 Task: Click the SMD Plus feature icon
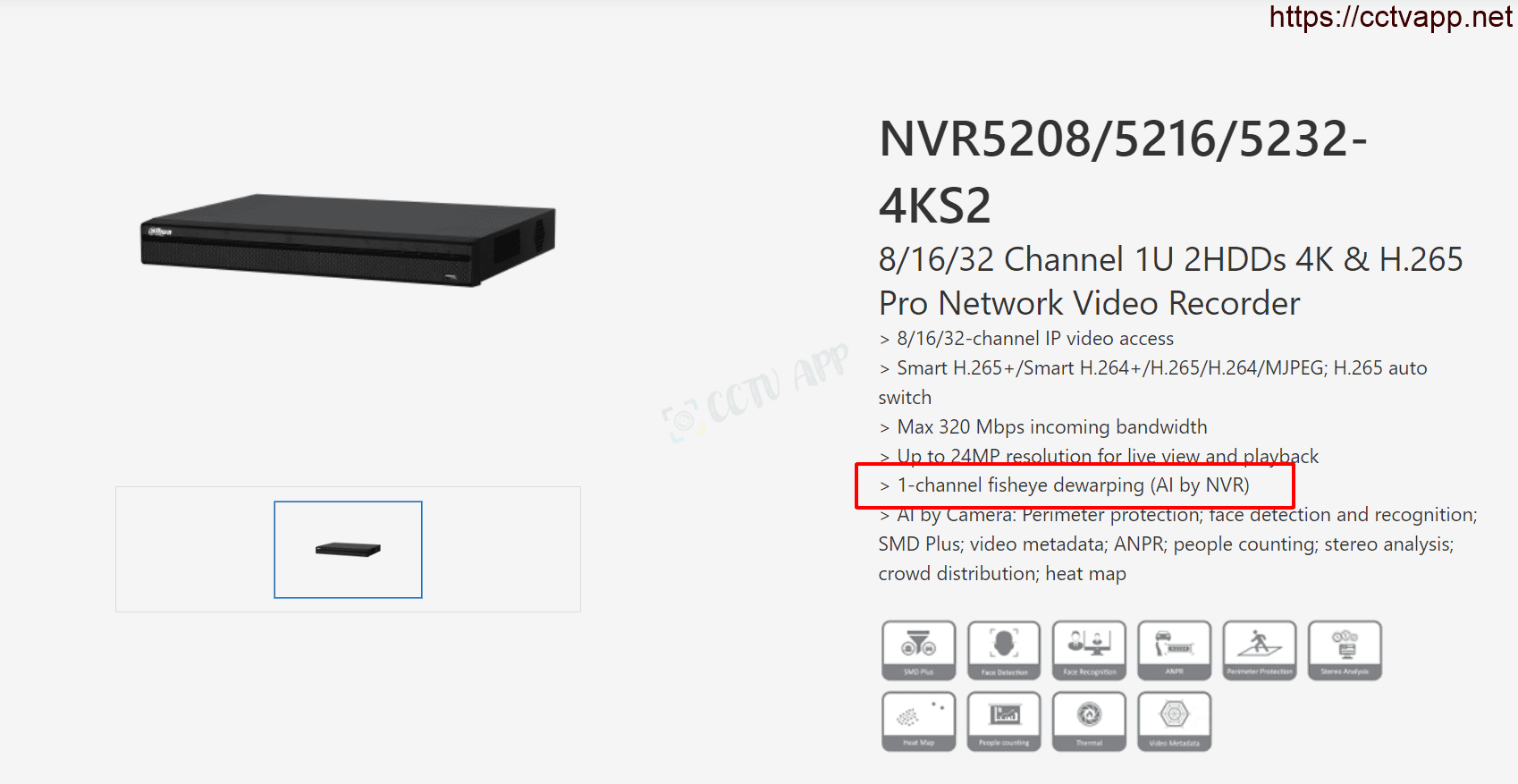click(918, 651)
